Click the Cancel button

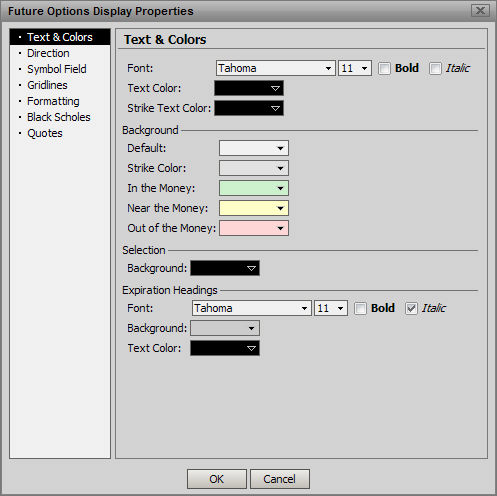coord(280,479)
